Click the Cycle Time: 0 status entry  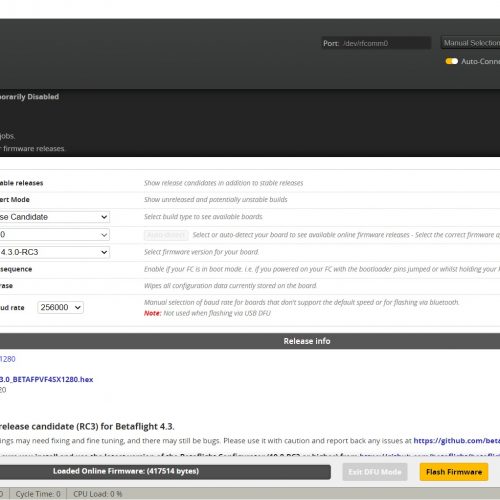tap(38, 494)
